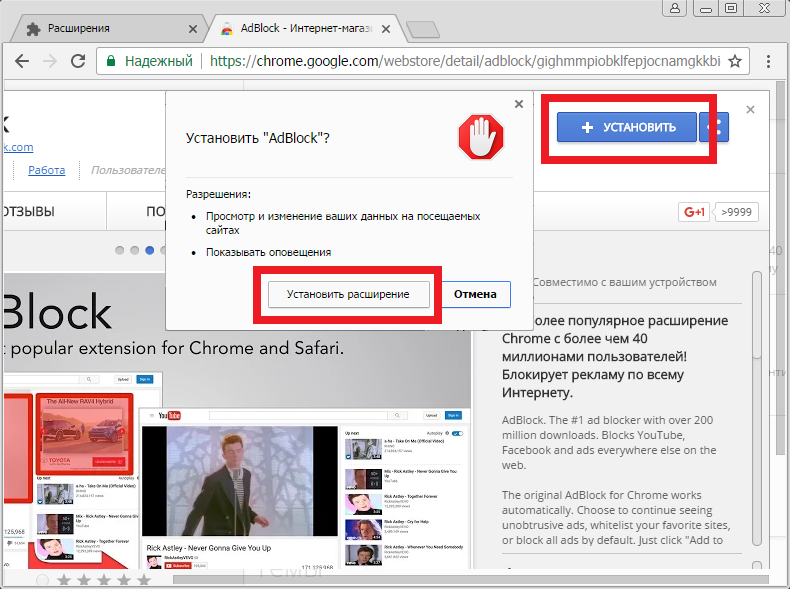This screenshot has height=589, width=790.
Task: Open the developer website link ending in .com
Action: pyautogui.click(x=19, y=147)
